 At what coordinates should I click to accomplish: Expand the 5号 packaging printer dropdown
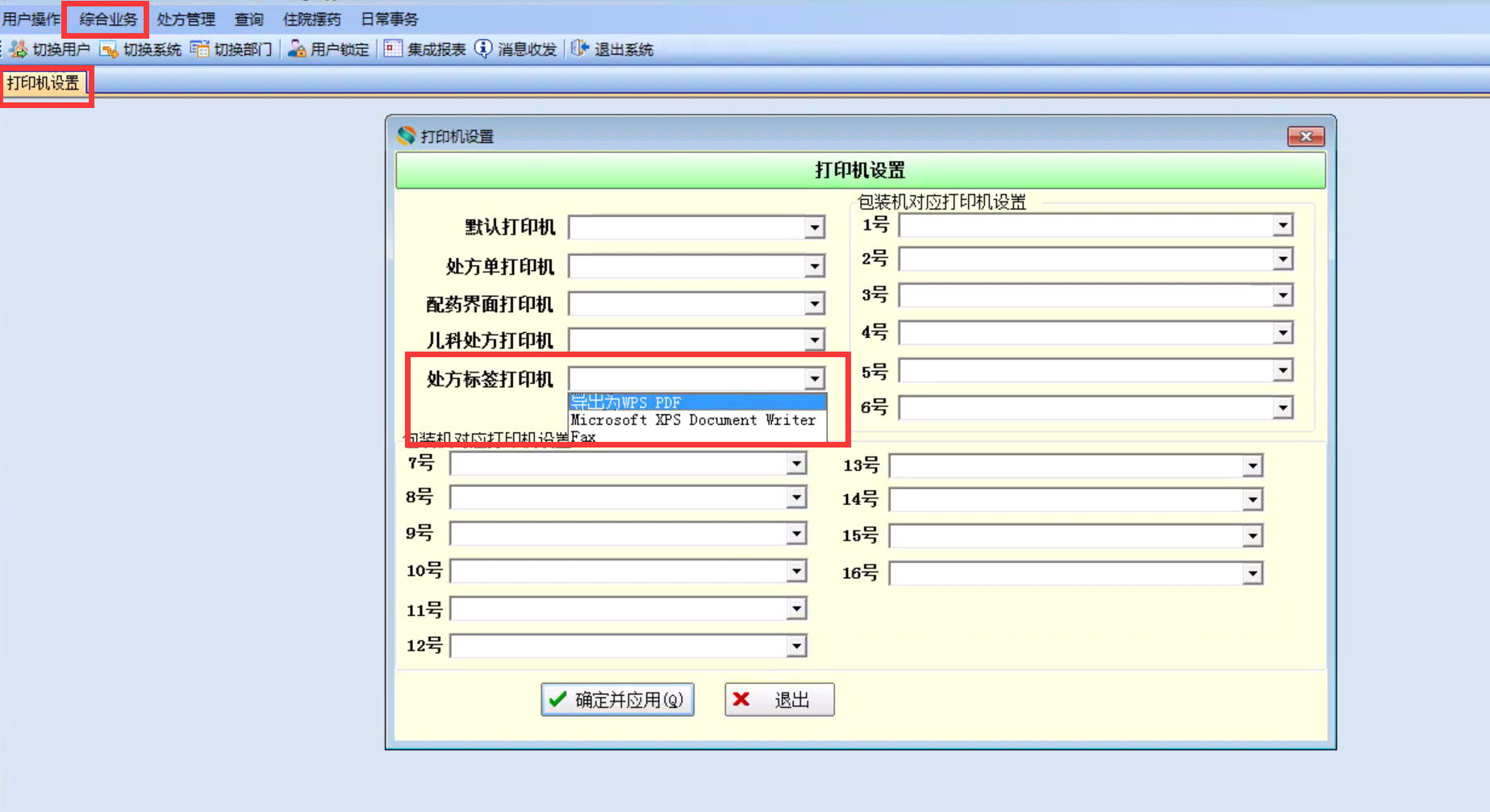tap(1283, 371)
